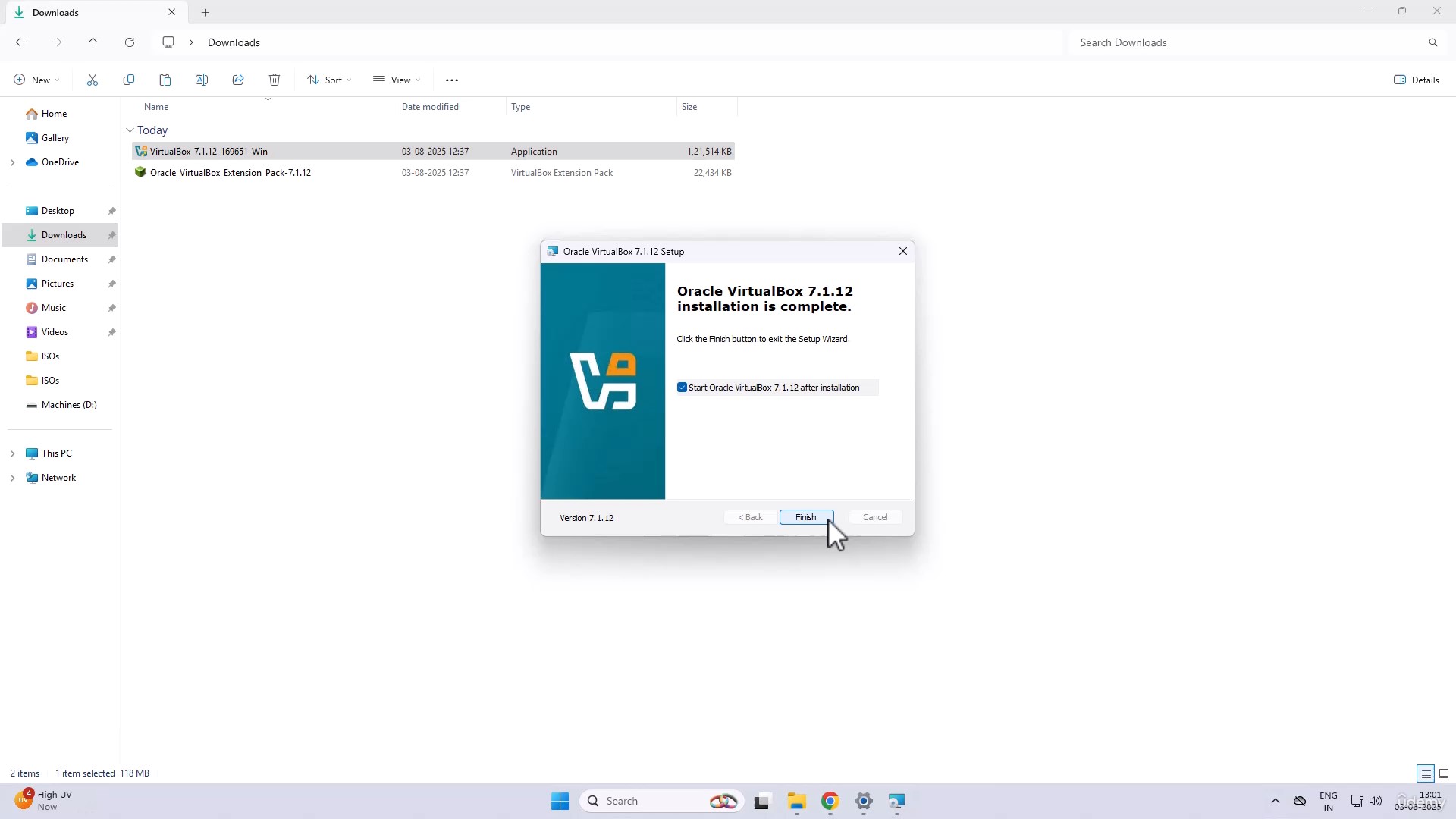The width and height of the screenshot is (1456, 819).
Task: Click the Cut icon in Explorer toolbar
Action: [93, 80]
